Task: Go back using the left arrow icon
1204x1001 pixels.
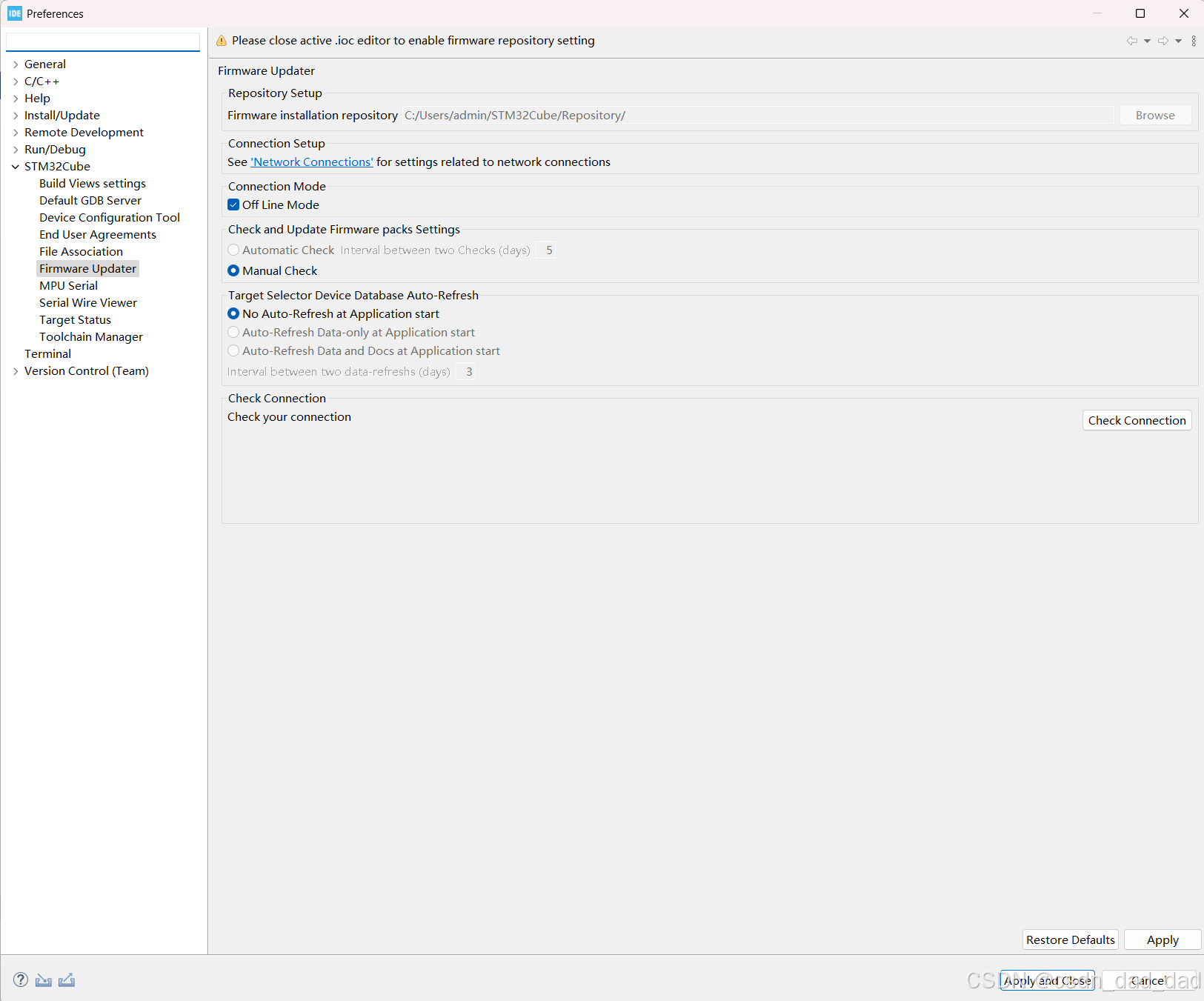Action: click(x=1131, y=41)
